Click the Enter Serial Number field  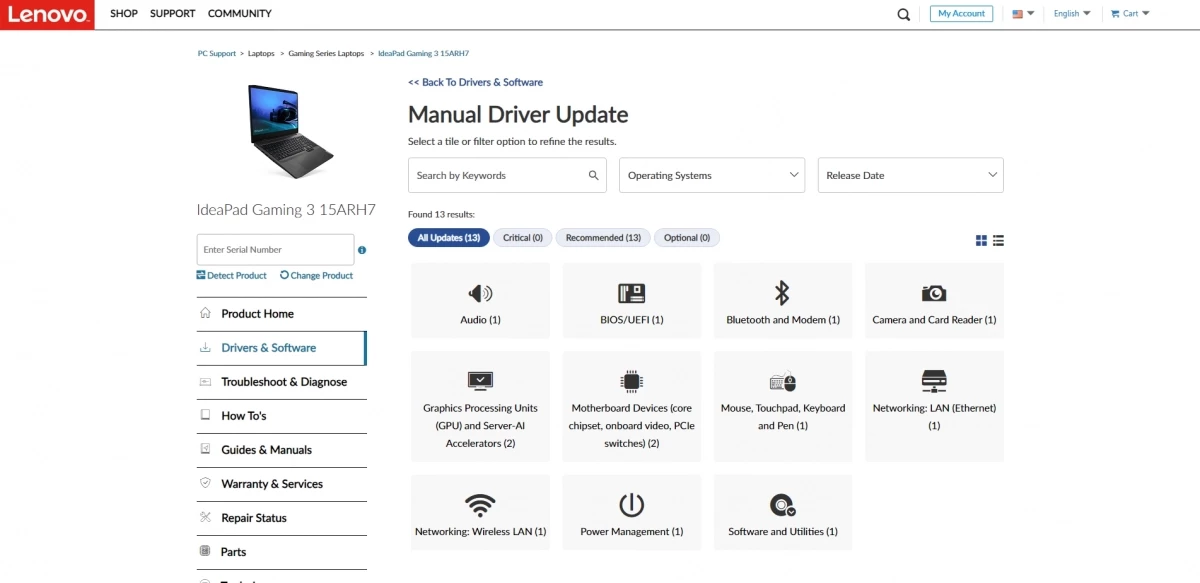tap(275, 250)
